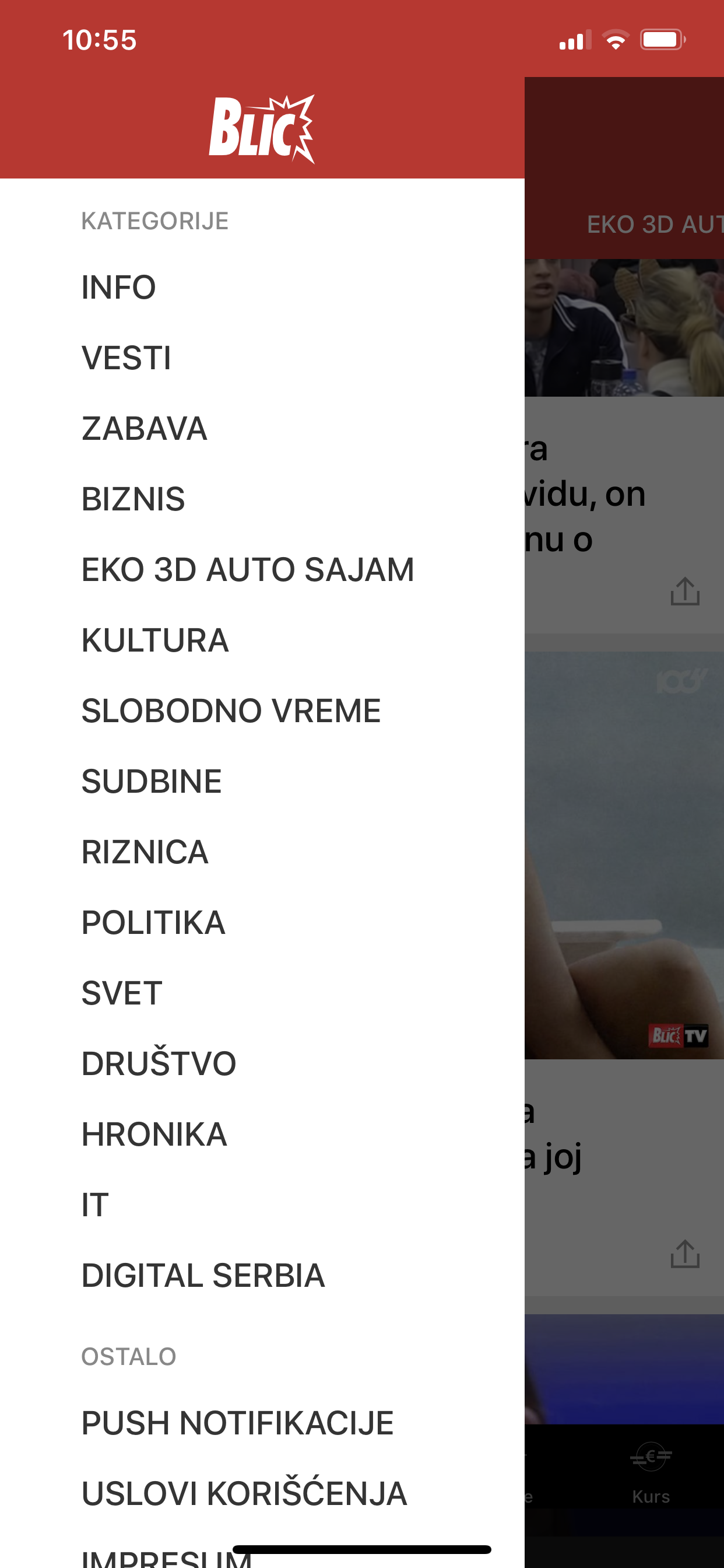Tap the share icon on the first article

tap(685, 591)
